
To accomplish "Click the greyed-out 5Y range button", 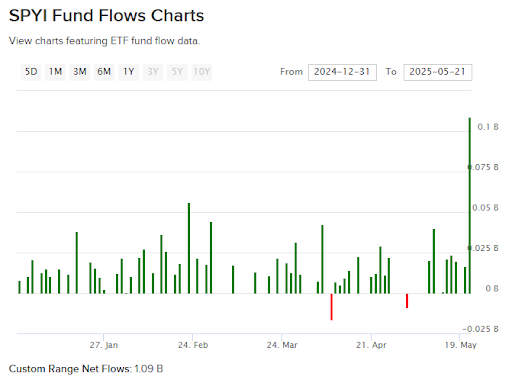I will click(177, 72).
